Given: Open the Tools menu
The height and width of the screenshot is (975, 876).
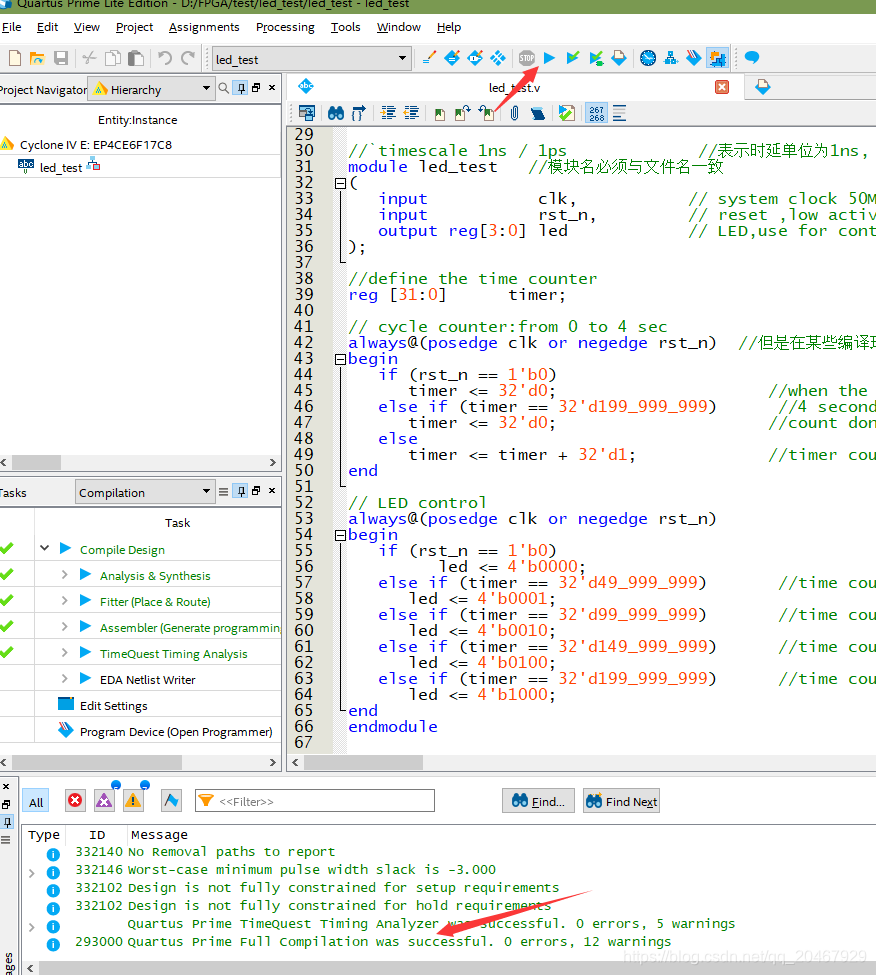Looking at the screenshot, I should click(x=346, y=27).
